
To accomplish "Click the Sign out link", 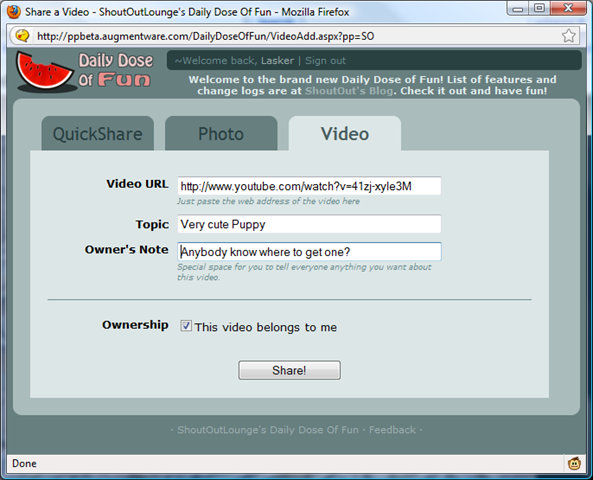I will [x=325, y=61].
